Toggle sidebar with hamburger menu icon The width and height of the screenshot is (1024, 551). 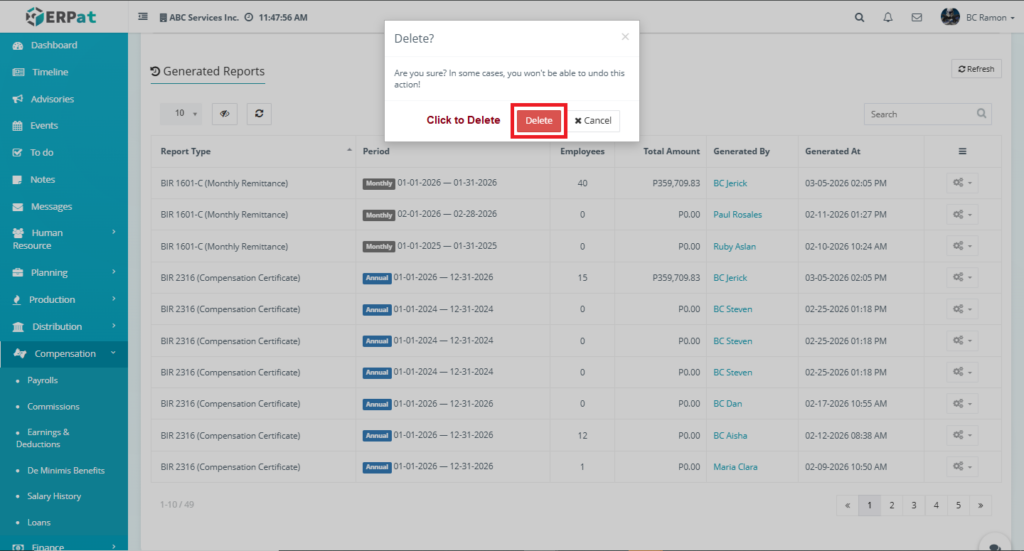click(x=143, y=17)
